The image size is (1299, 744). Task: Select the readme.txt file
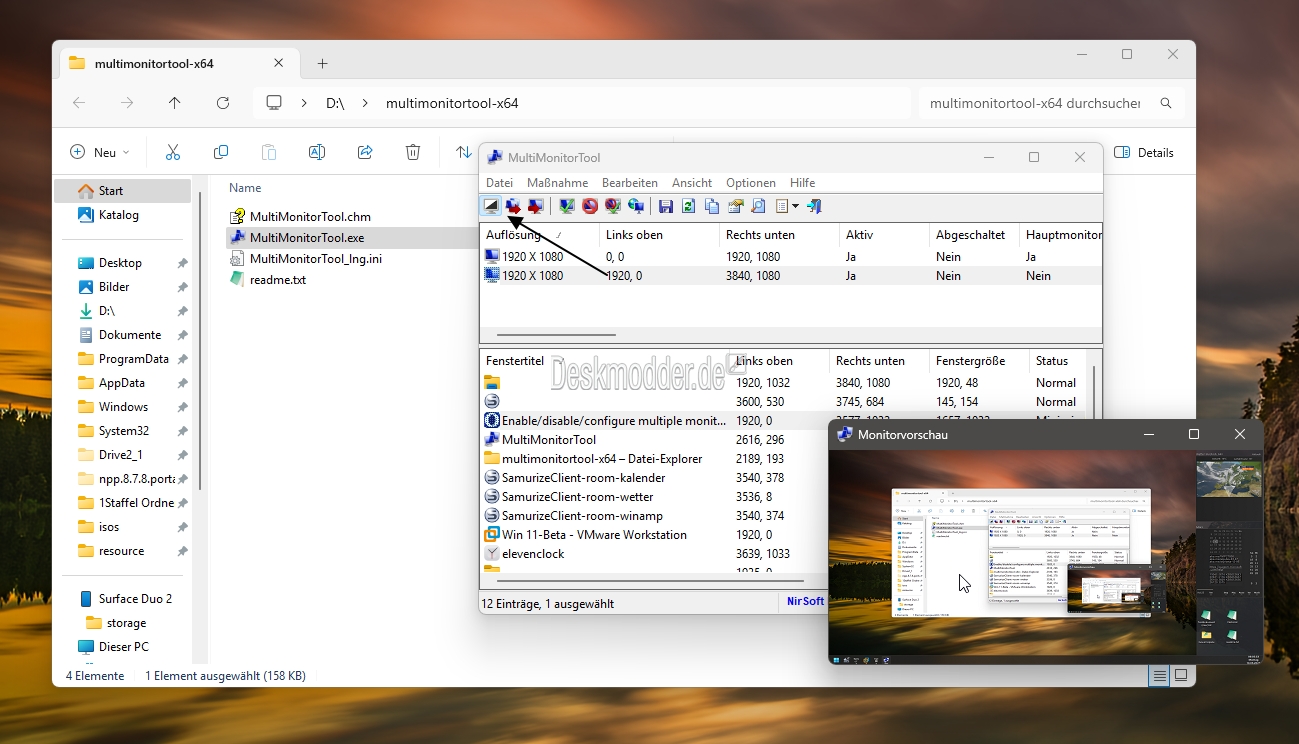point(278,280)
